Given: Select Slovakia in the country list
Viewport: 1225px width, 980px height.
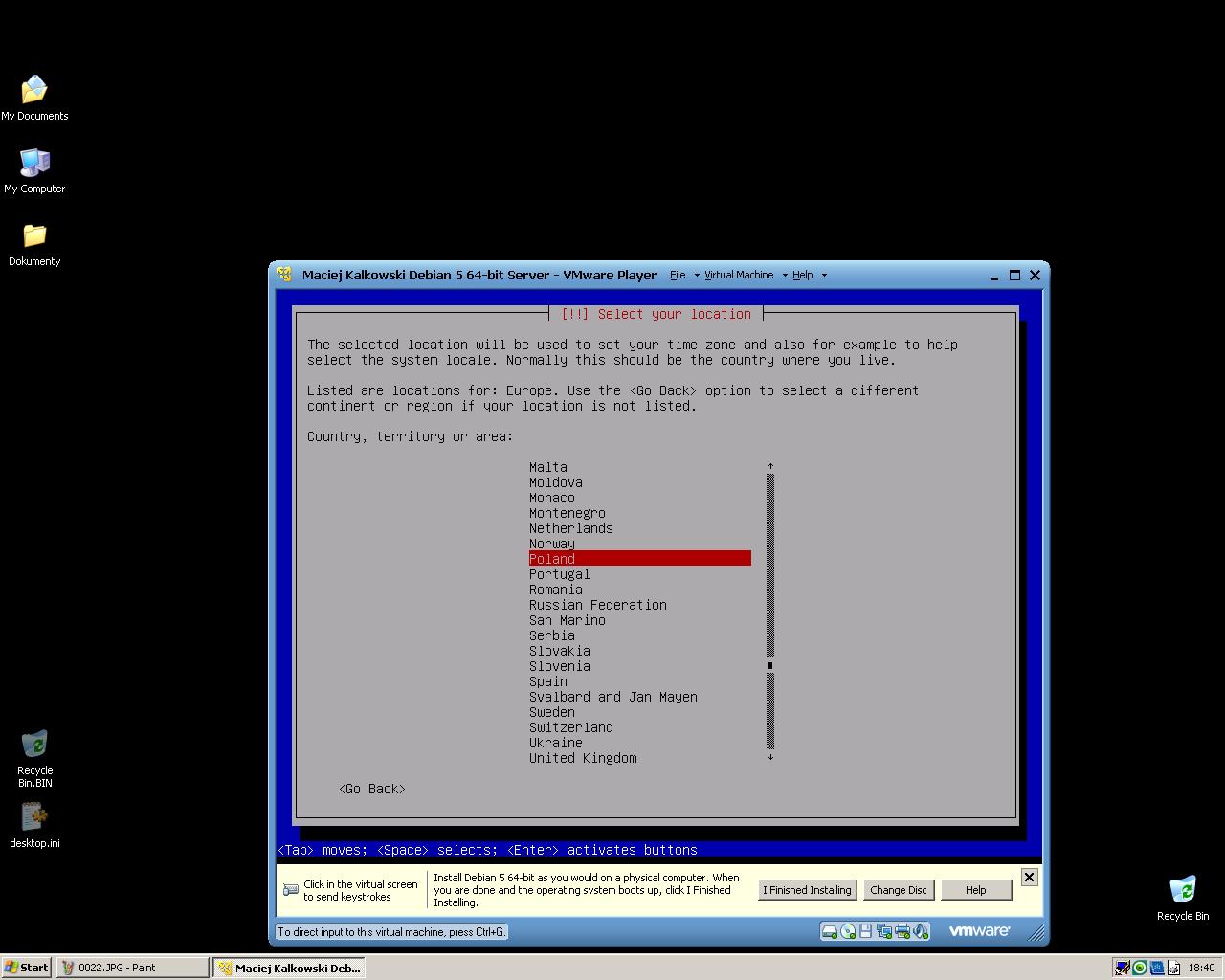Looking at the screenshot, I should [560, 651].
